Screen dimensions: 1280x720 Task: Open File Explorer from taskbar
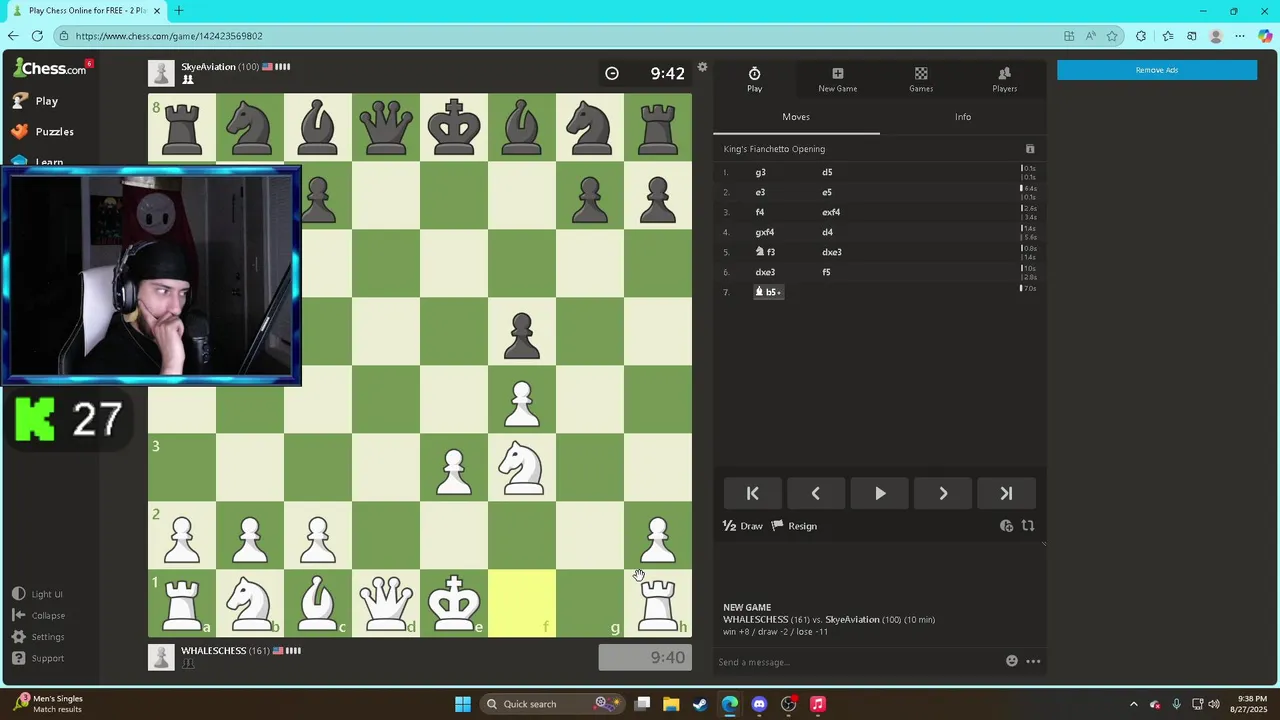[671, 704]
